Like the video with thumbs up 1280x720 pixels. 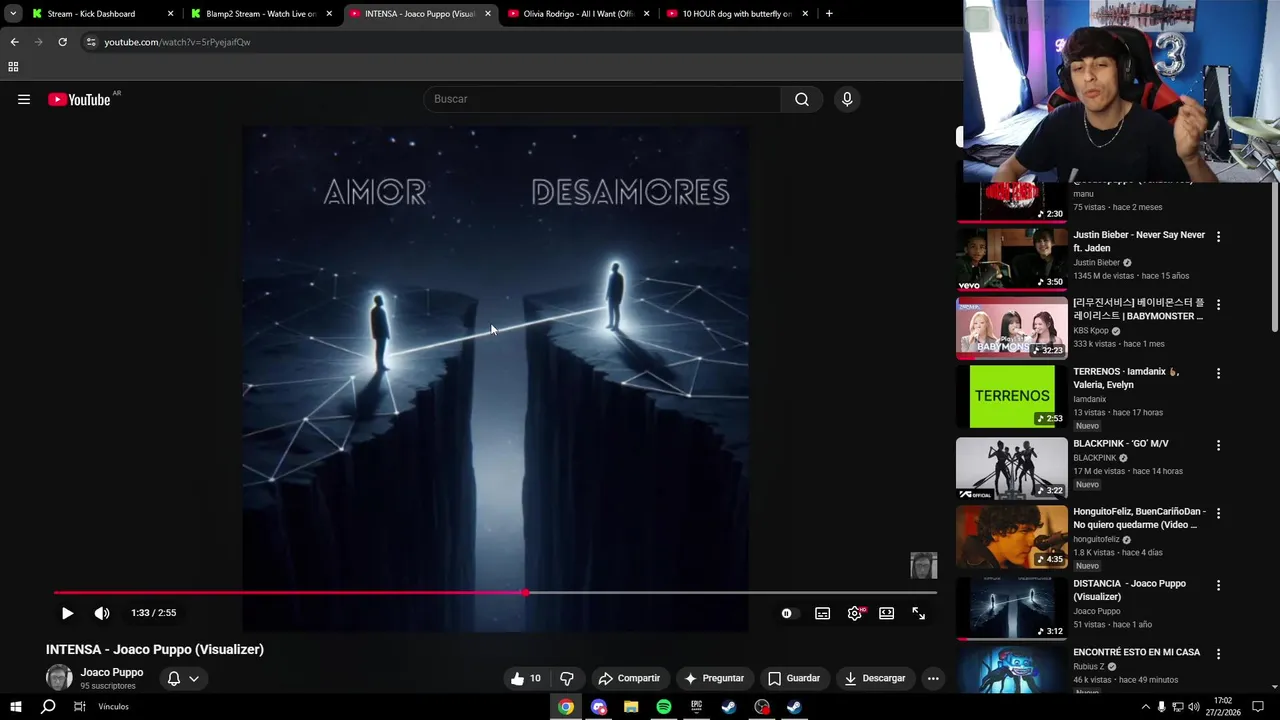tap(525, 678)
